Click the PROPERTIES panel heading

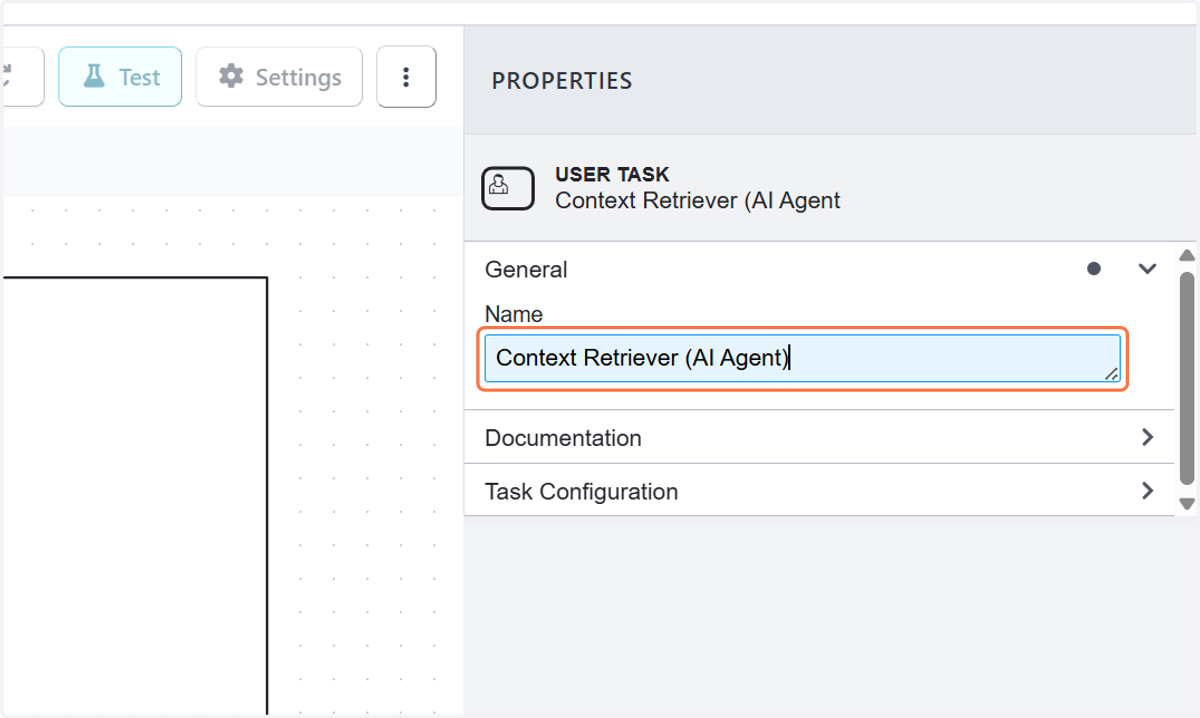coord(562,81)
